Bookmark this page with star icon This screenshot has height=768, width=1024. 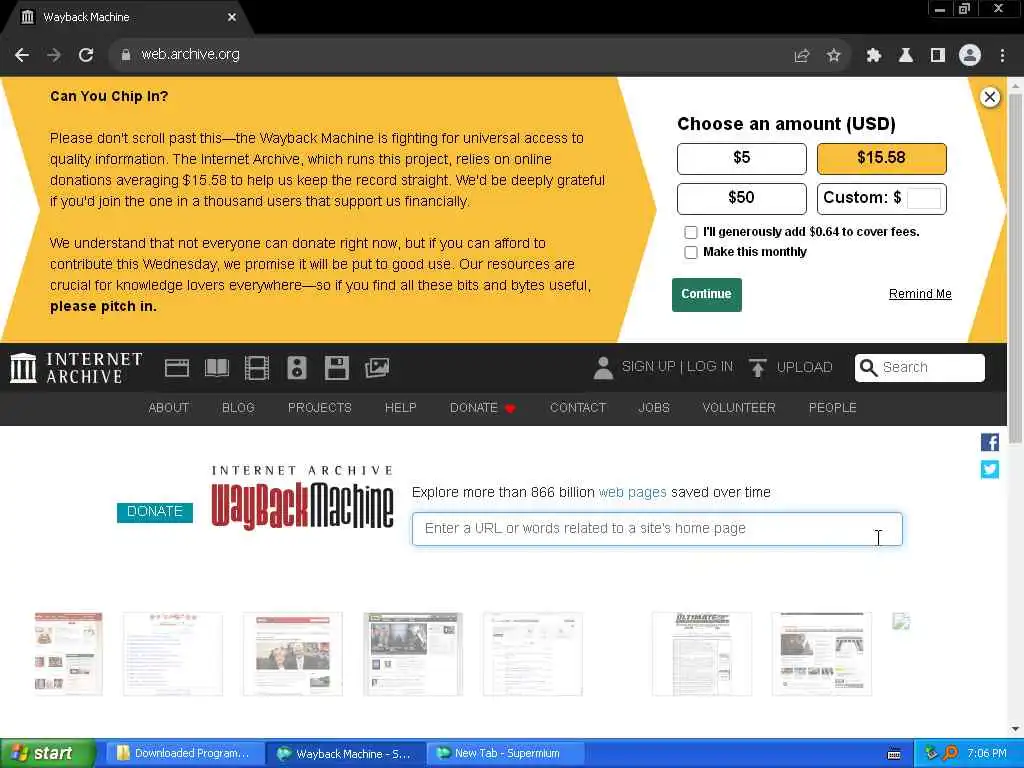pos(833,56)
